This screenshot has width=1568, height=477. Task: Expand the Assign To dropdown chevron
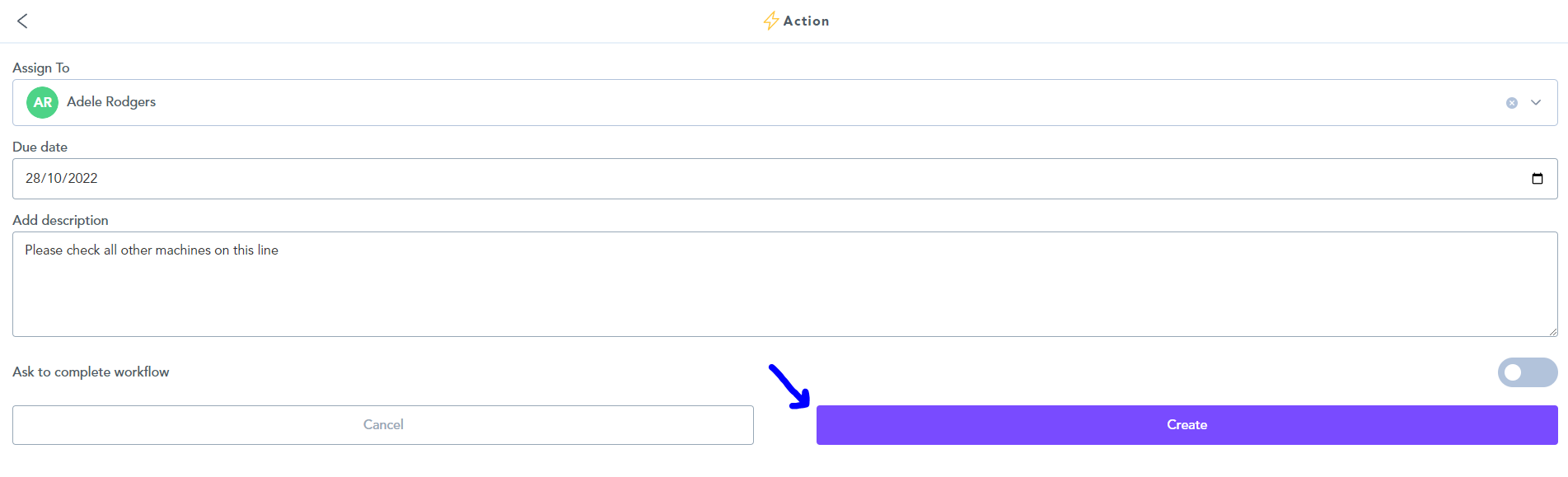click(1536, 103)
